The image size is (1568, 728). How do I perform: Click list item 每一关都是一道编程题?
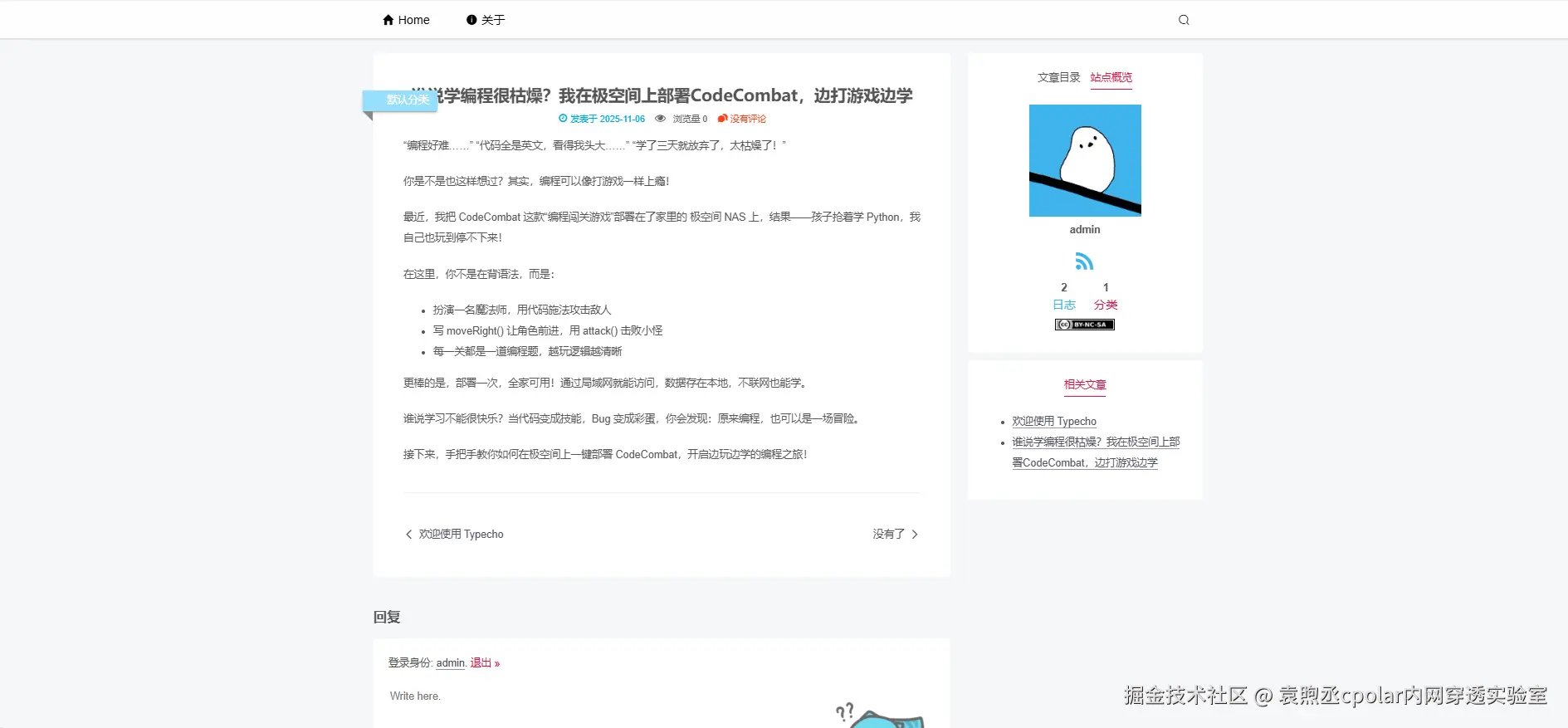527,351
